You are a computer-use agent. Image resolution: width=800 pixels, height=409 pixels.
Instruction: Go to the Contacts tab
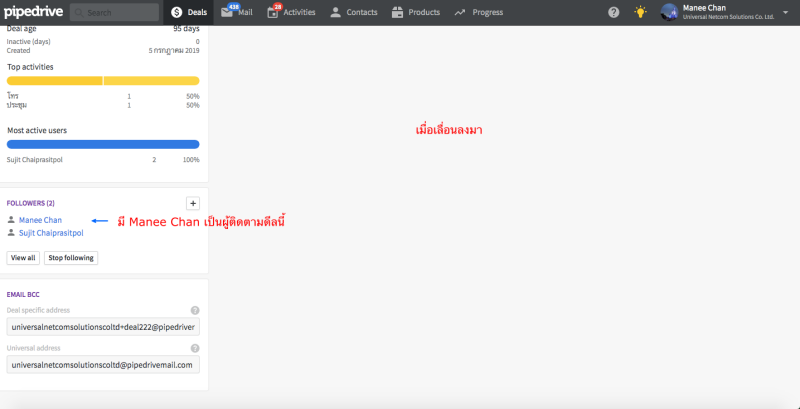pyautogui.click(x=353, y=12)
